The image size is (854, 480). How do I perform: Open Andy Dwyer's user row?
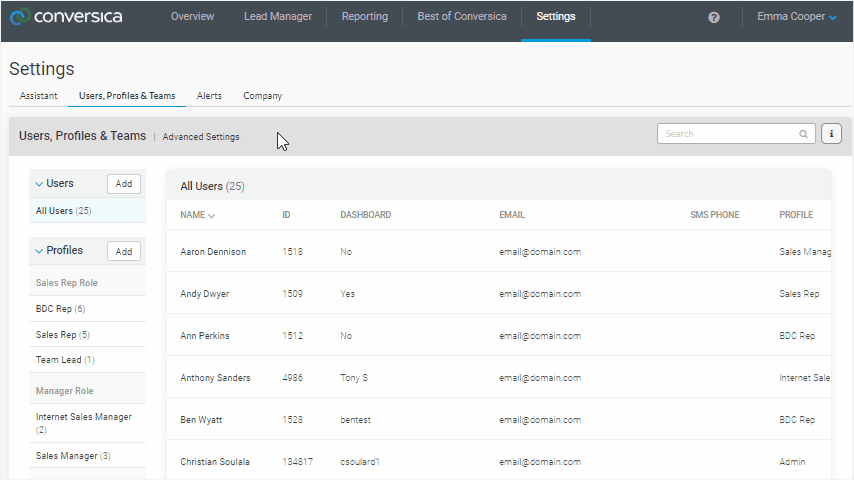pyautogui.click(x=205, y=294)
